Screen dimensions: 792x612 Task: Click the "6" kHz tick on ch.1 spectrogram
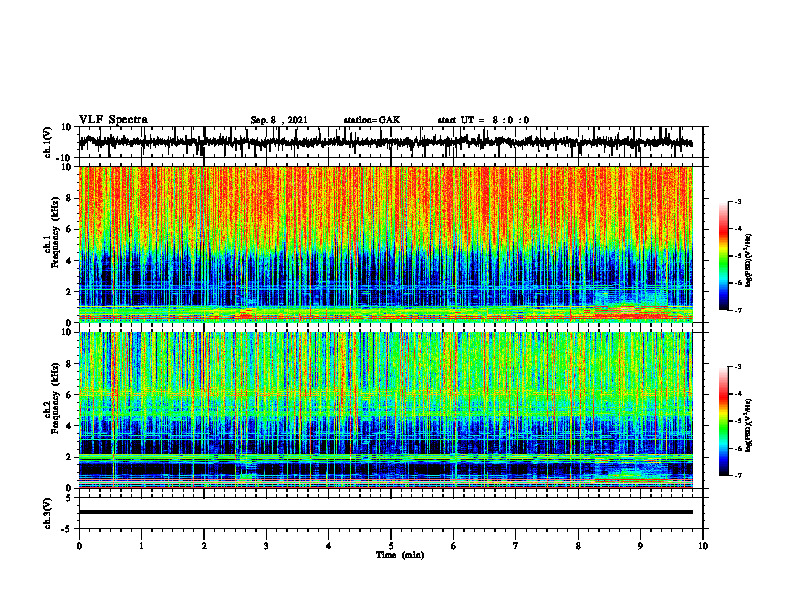70,229
